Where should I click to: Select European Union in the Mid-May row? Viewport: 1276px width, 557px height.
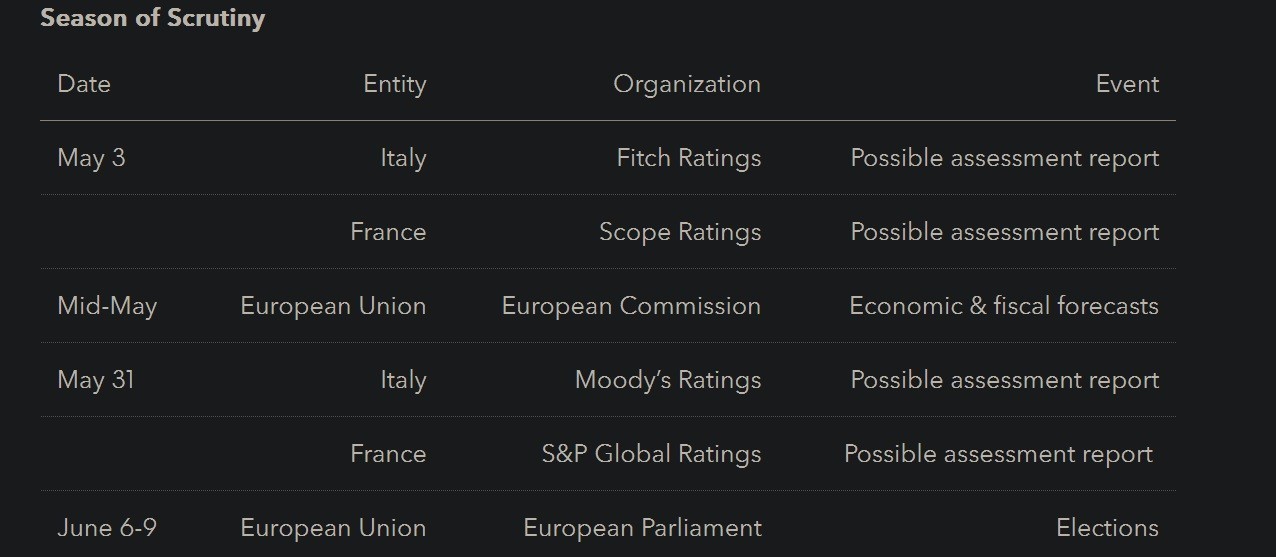point(333,306)
